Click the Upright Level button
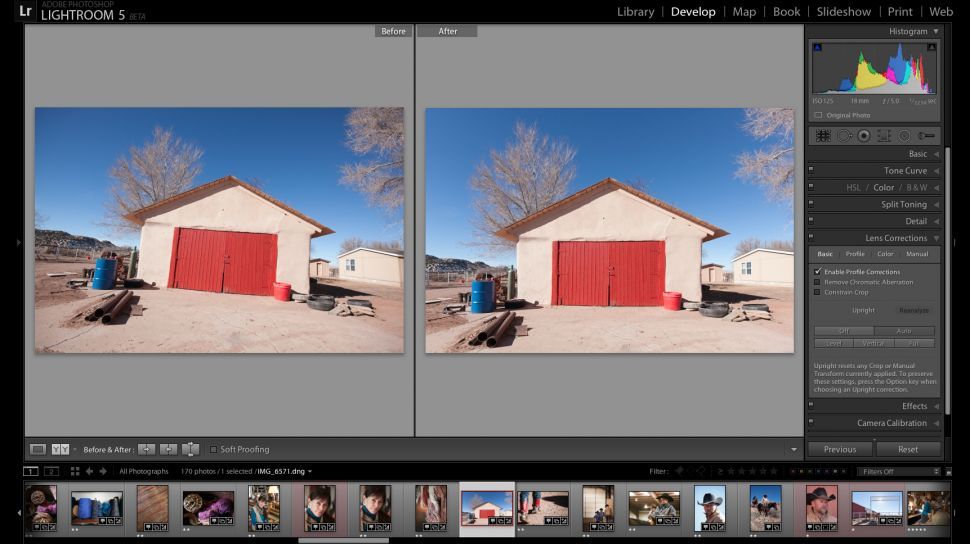 (833, 343)
